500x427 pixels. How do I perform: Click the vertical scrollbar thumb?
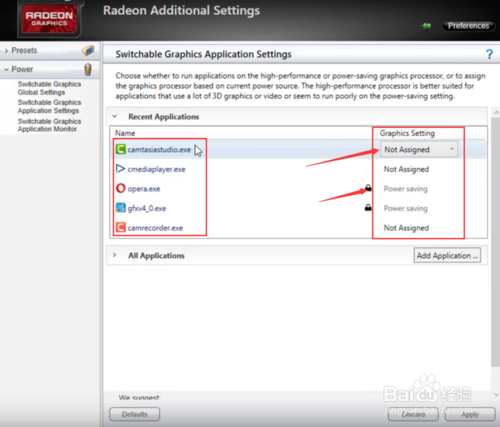496,242
